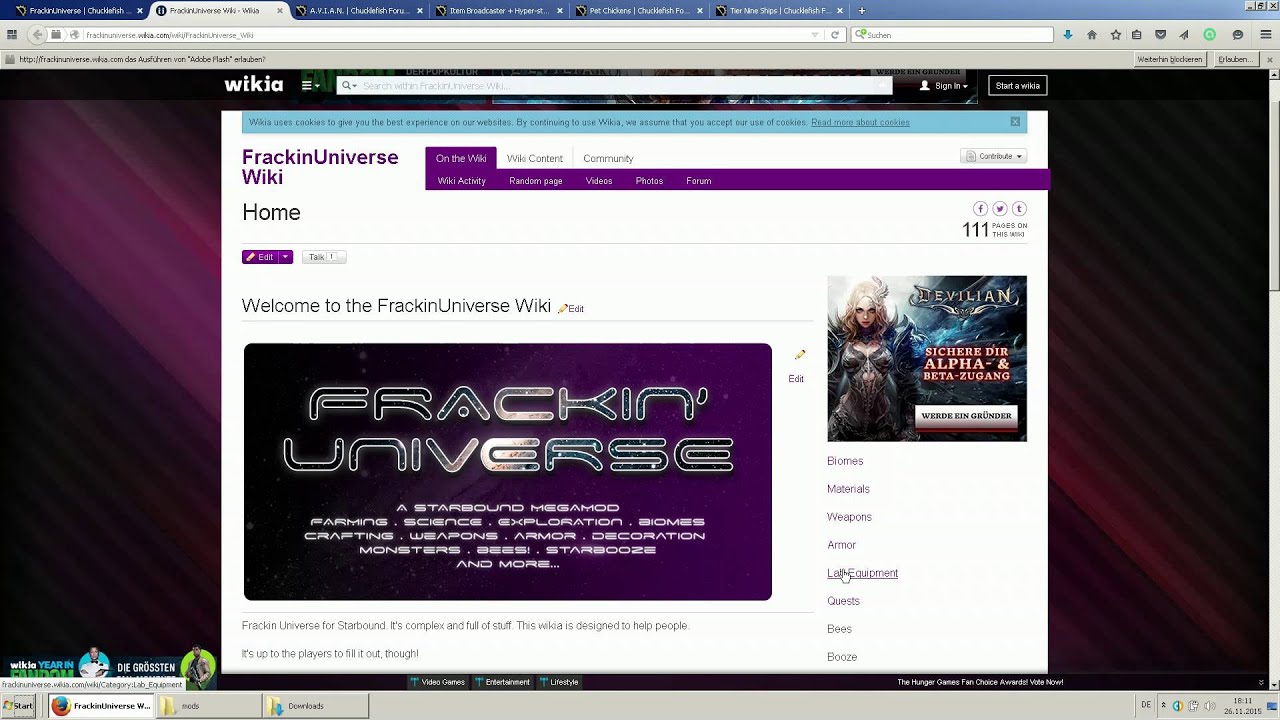Viewport: 1280px width, 720px height.
Task: Open the Contribute dropdown
Action: [x=993, y=156]
